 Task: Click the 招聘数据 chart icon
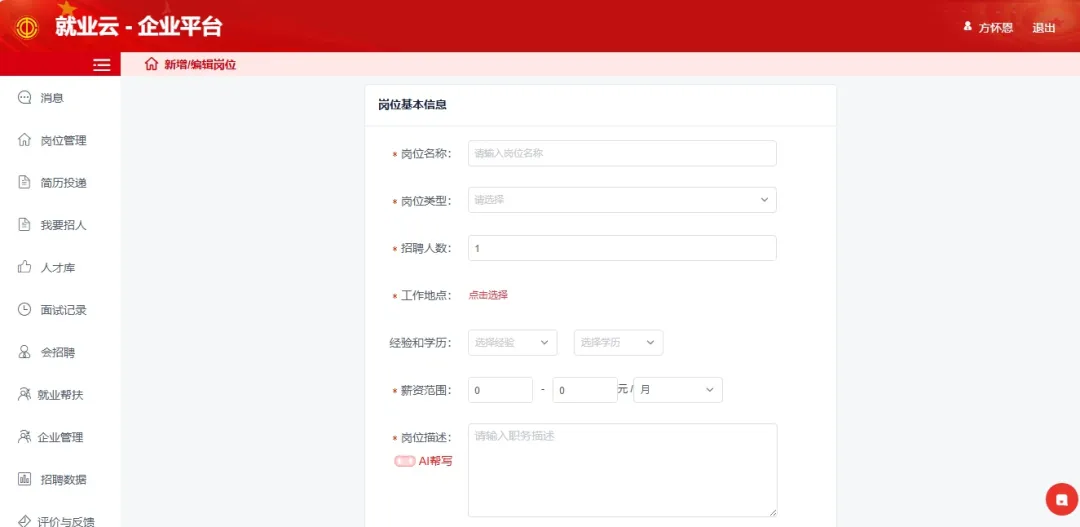click(x=24, y=479)
